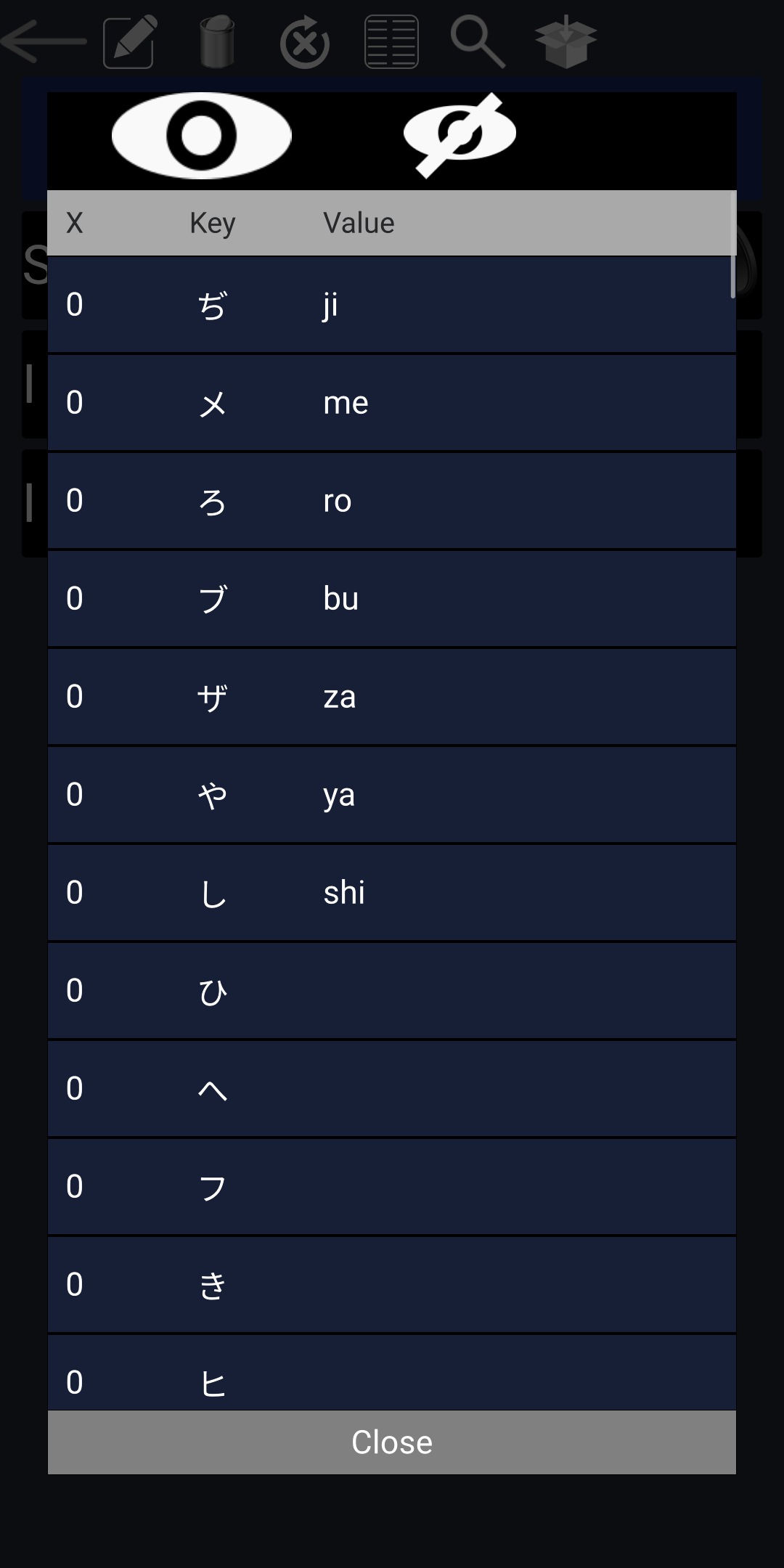Sort by the Key column header
The image size is (784, 1568).
[x=212, y=223]
